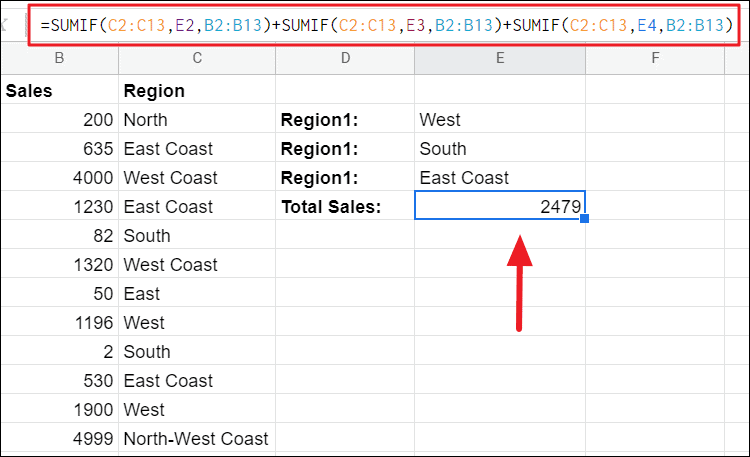The width and height of the screenshot is (750, 457).
Task: Click the cell with sales value 4000
Action: tap(59, 177)
